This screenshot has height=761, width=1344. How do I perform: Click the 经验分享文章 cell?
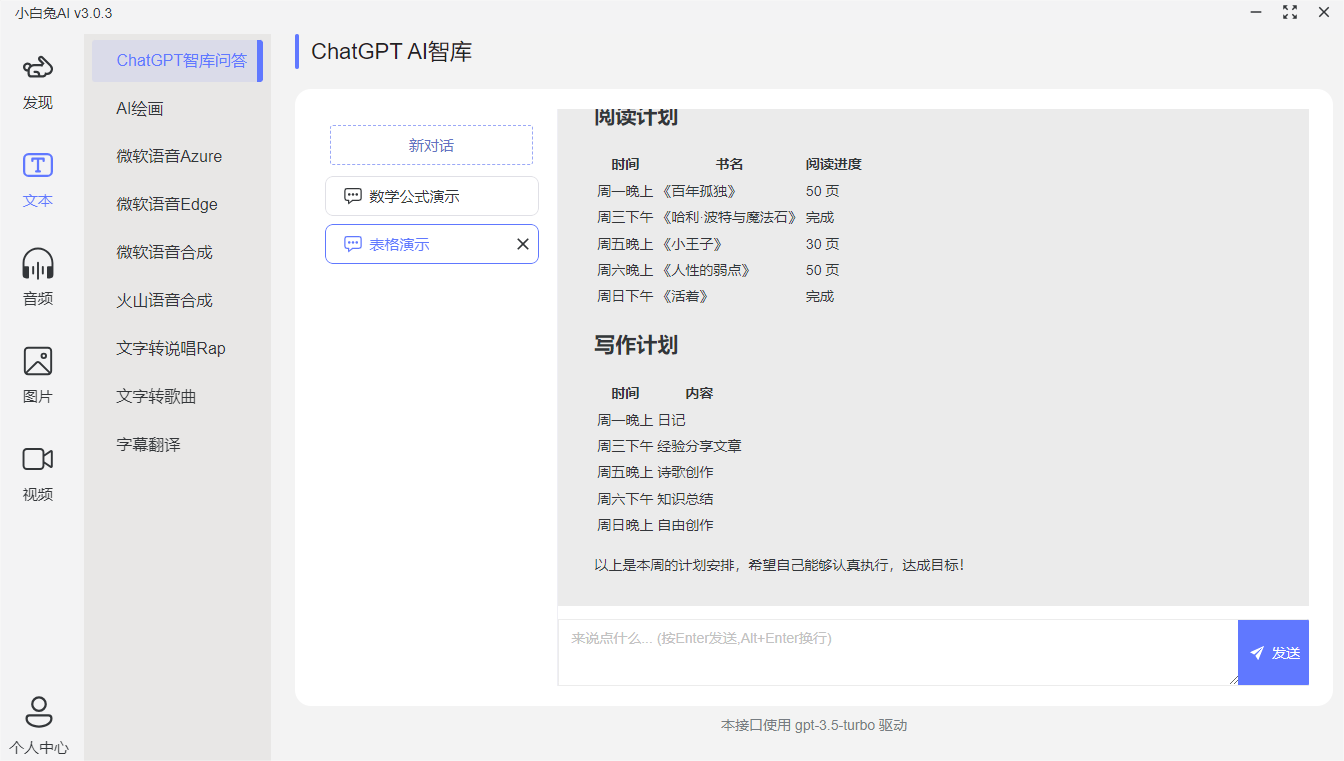pyautogui.click(x=699, y=446)
